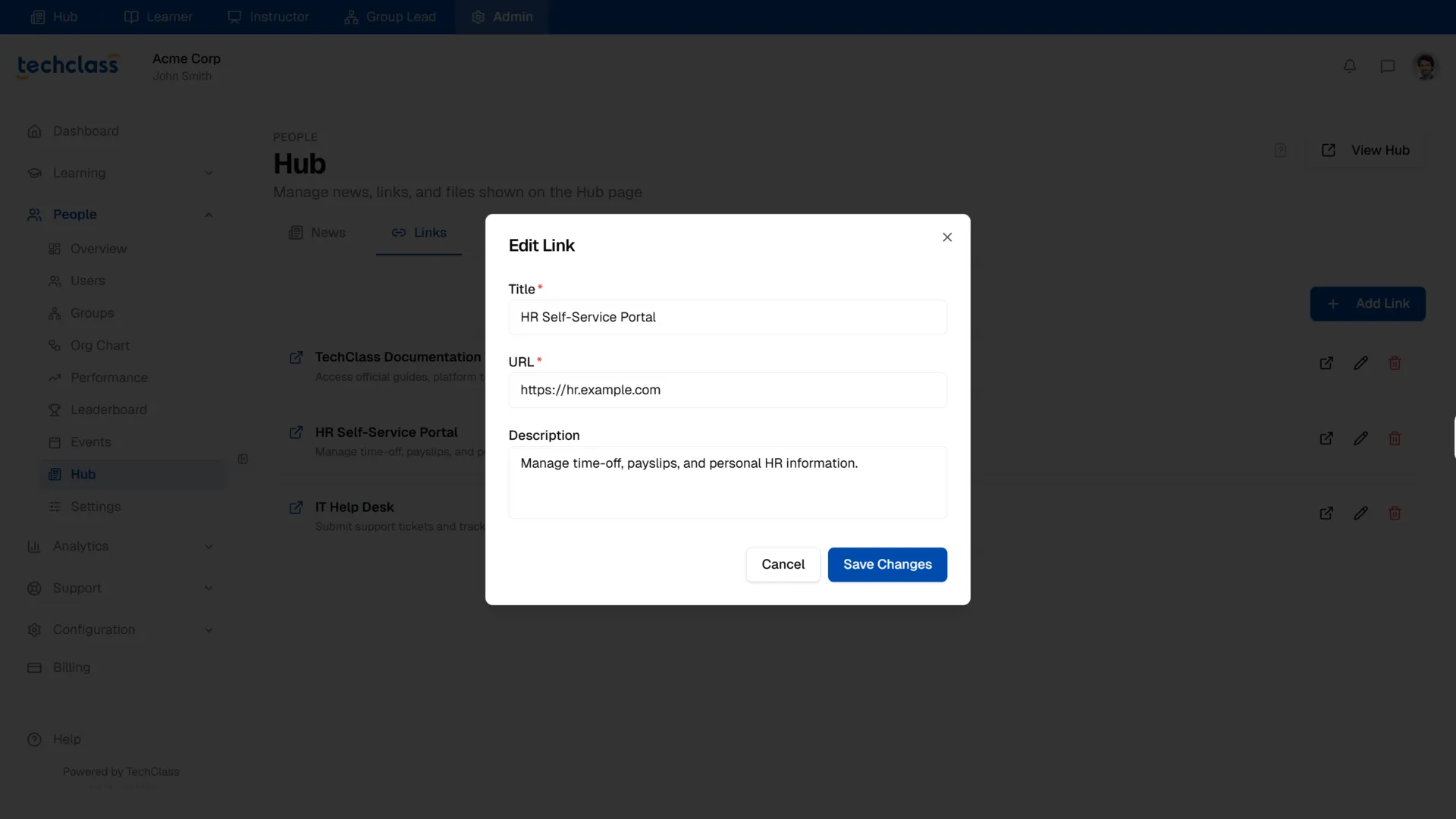Open chat messages icon
The width and height of the screenshot is (1456, 819).
(1388, 66)
